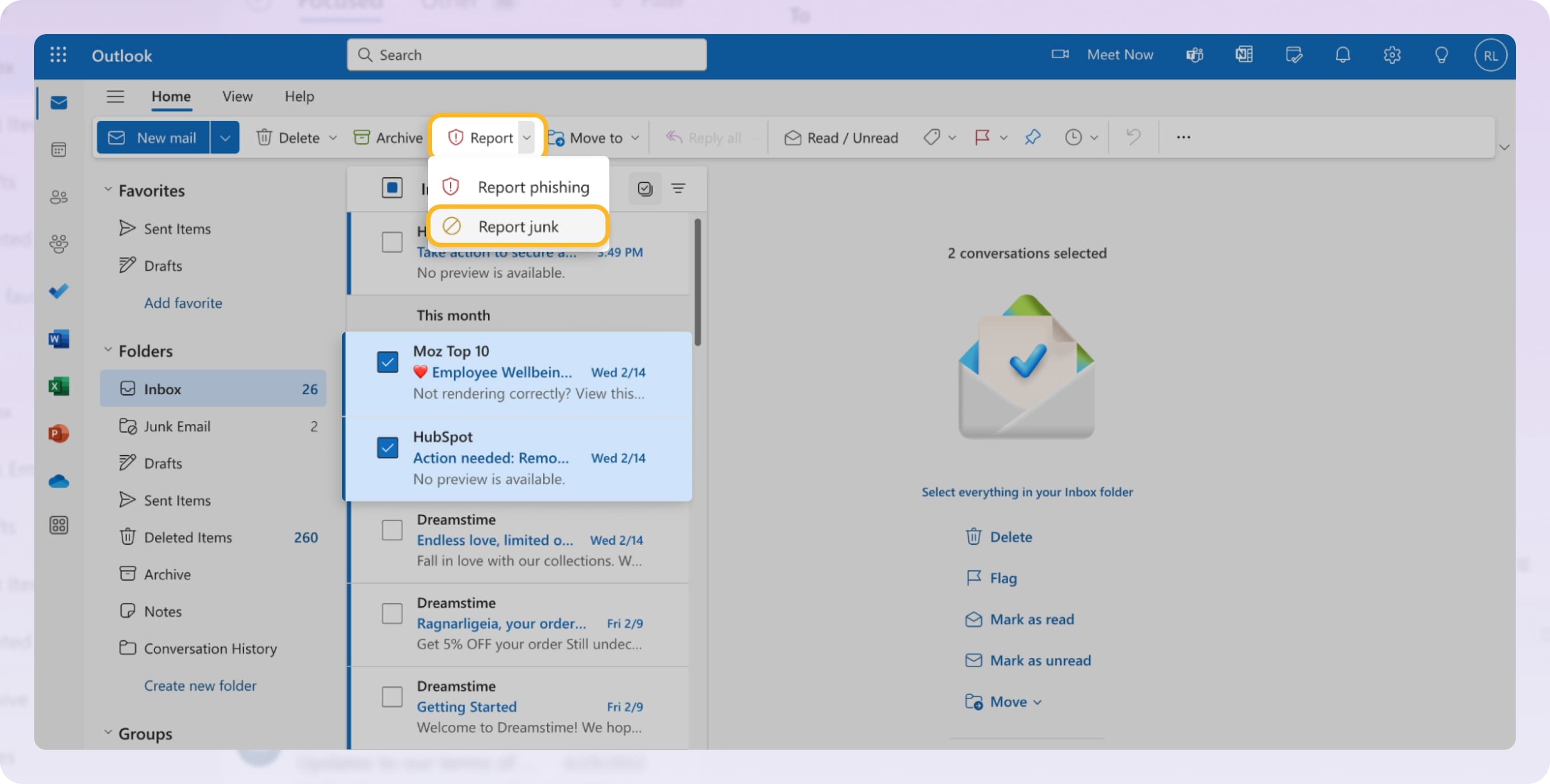The width and height of the screenshot is (1550, 784).
Task: Open the People app icon
Action: (x=58, y=197)
